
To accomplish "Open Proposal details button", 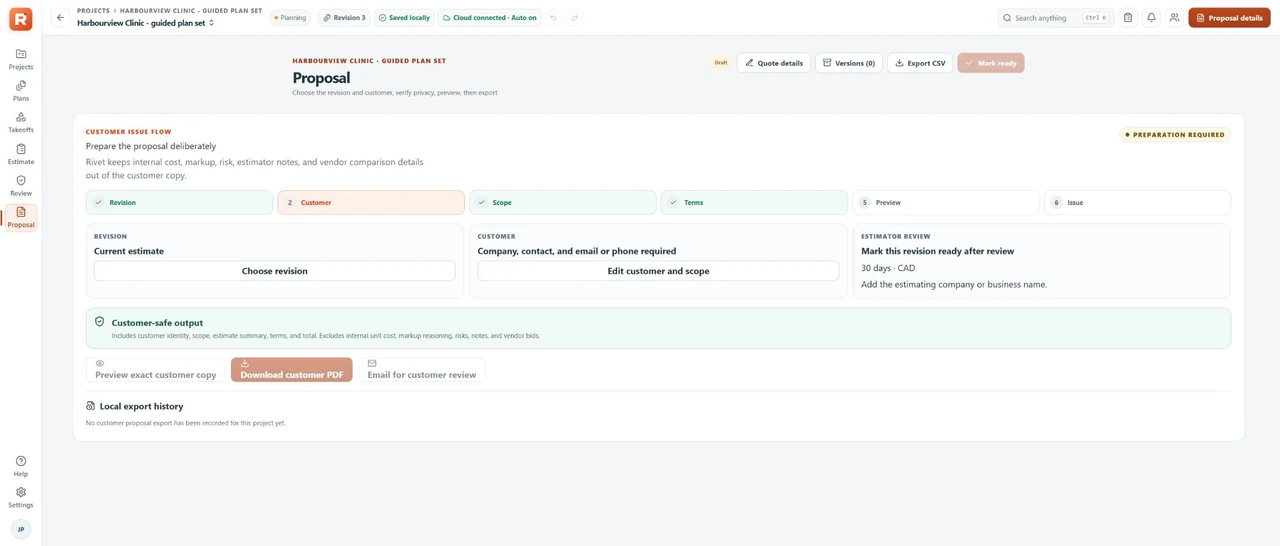I will point(1229,18).
